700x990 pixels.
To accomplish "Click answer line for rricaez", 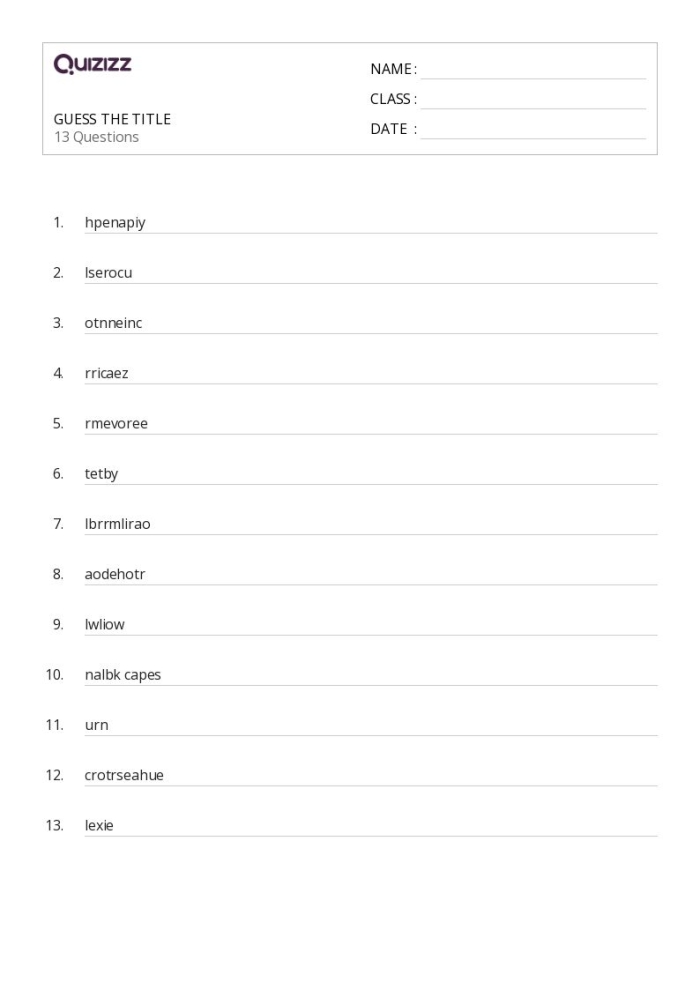I will (371, 383).
